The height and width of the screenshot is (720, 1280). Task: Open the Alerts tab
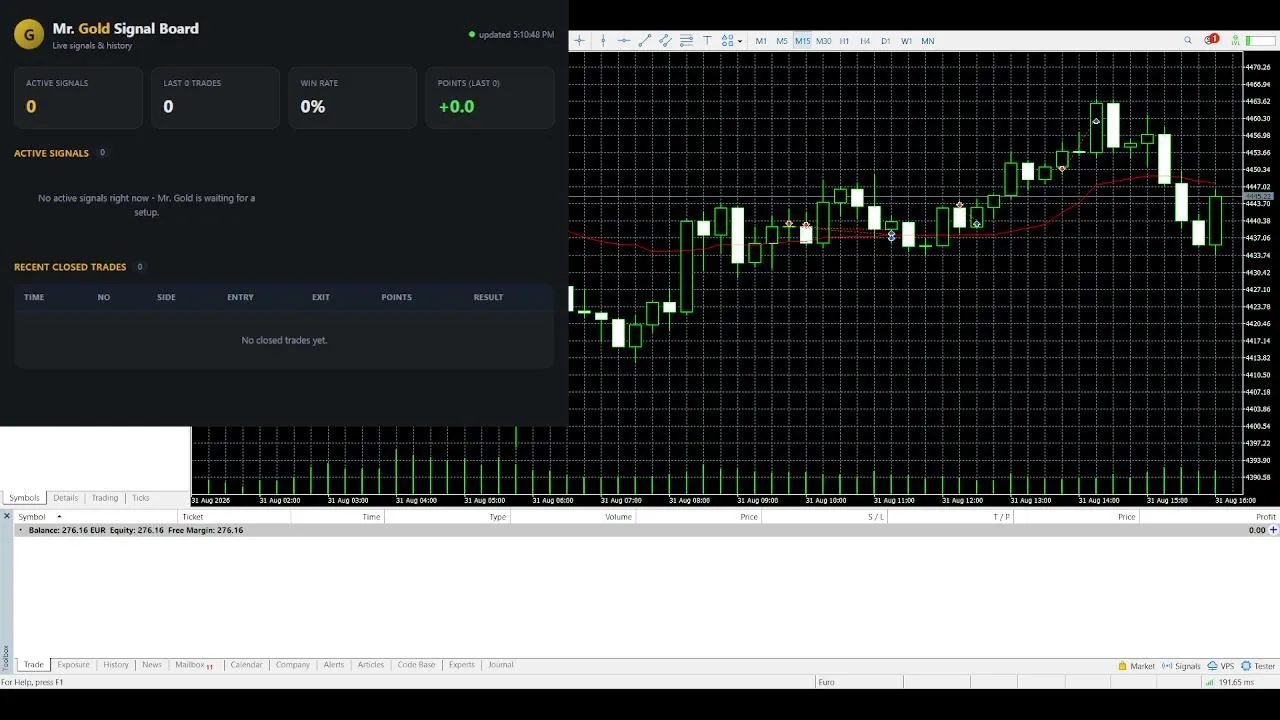tap(334, 665)
